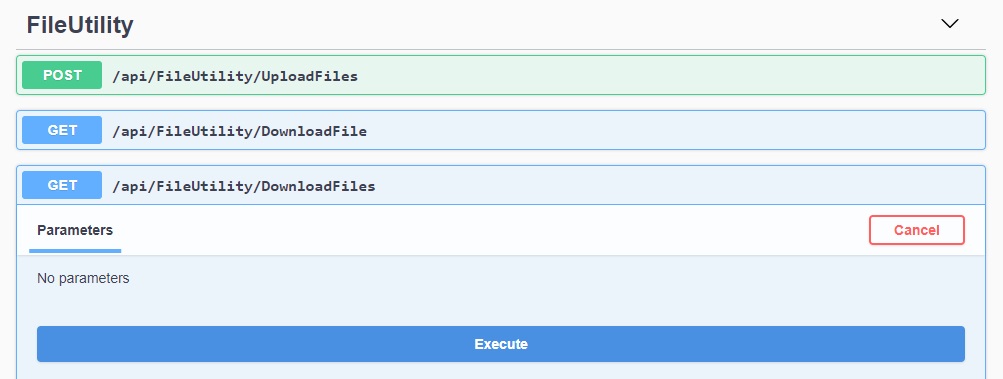Click the divider line under FileUtility heading
This screenshot has height=379, width=1003.
[x=501, y=49]
